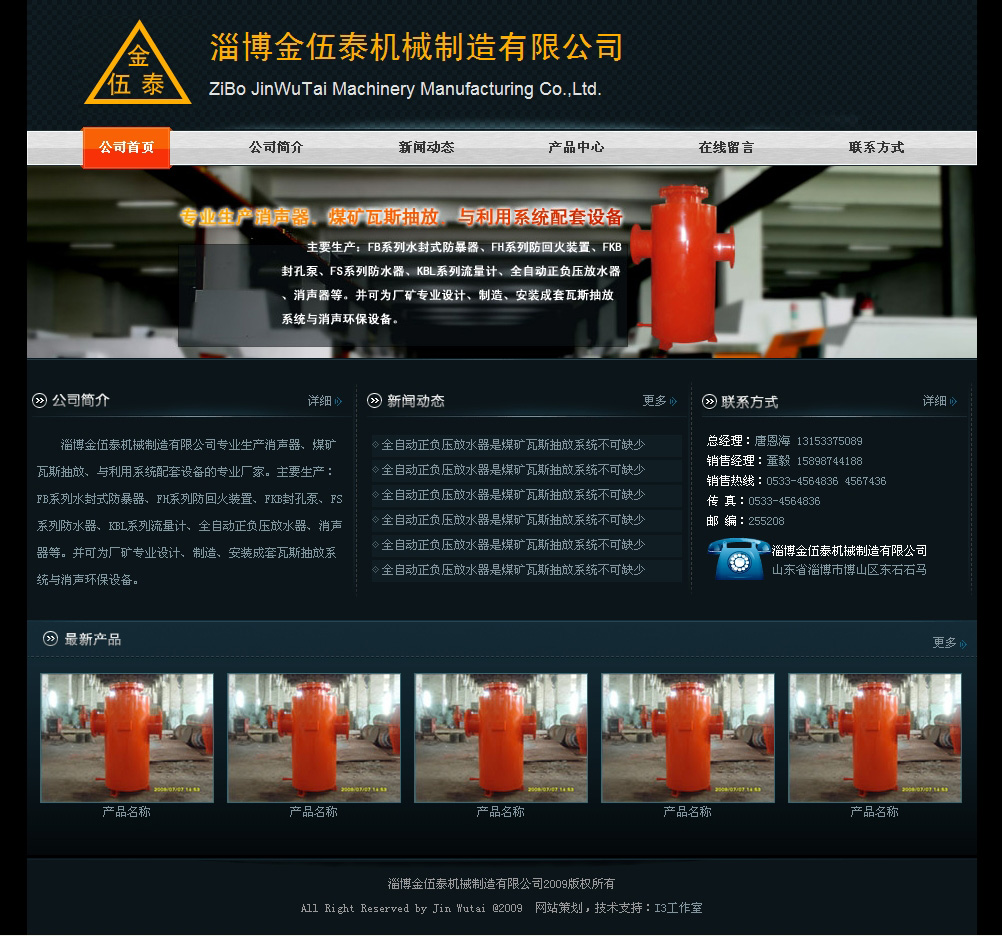
Task: Go to 联系方式 in the navigation bar
Action: click(876, 148)
